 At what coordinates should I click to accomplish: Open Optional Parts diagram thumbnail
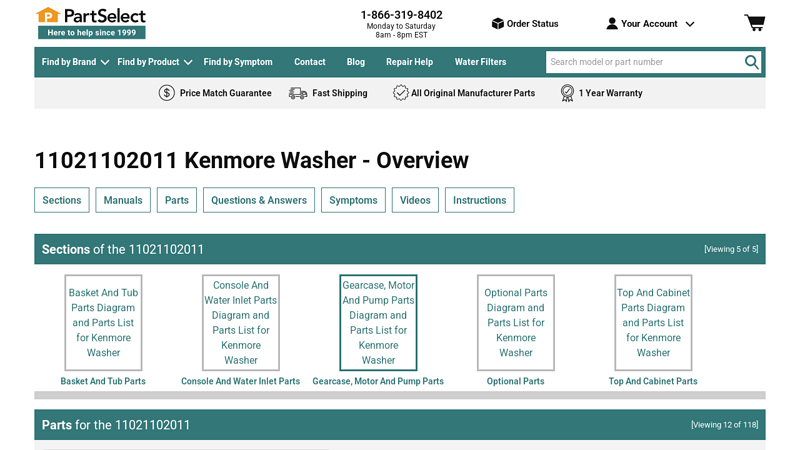pyautogui.click(x=516, y=322)
